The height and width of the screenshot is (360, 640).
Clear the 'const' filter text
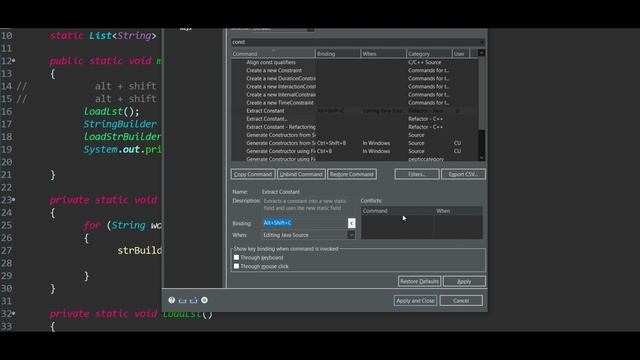point(482,42)
